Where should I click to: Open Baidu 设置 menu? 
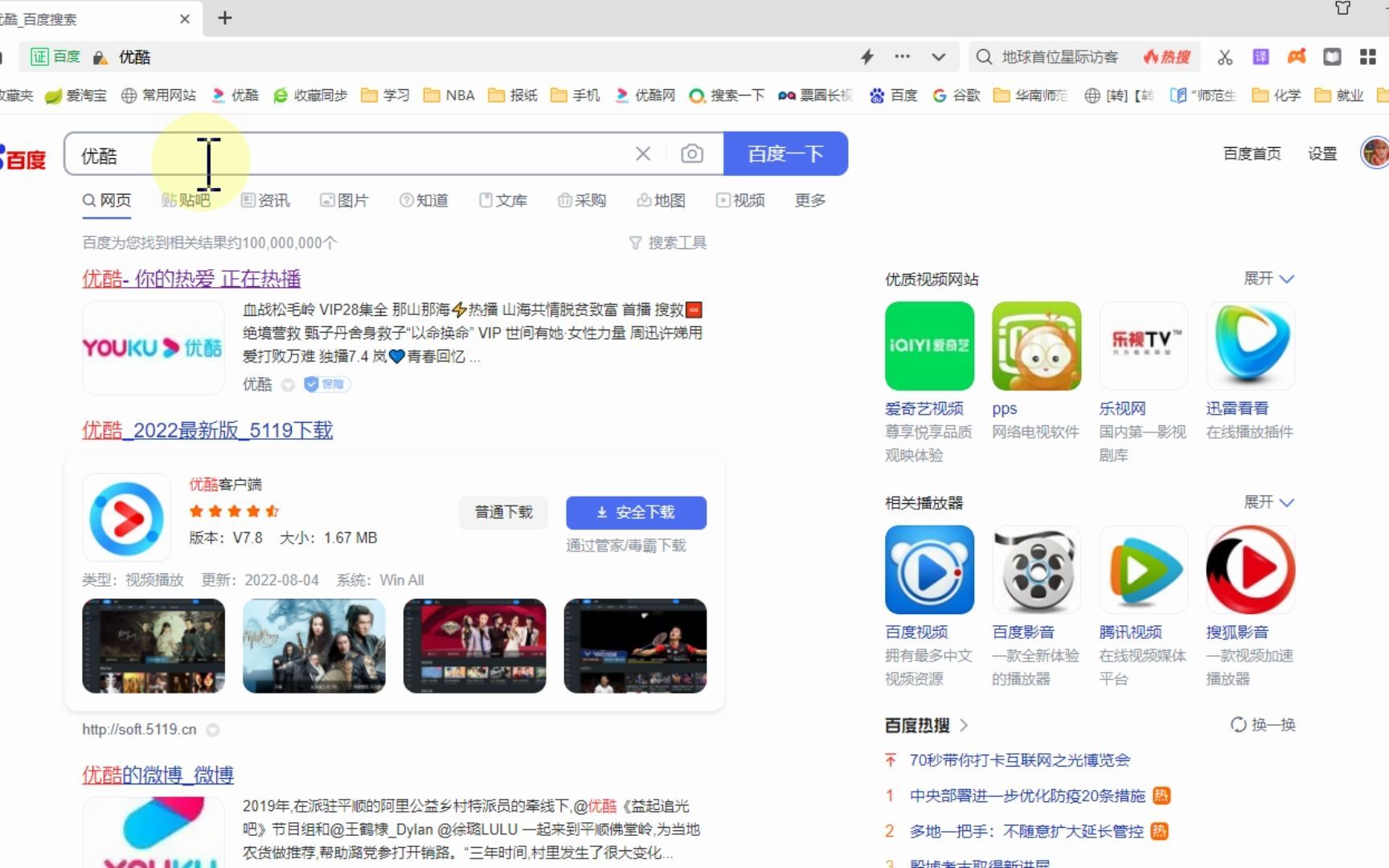(1322, 154)
